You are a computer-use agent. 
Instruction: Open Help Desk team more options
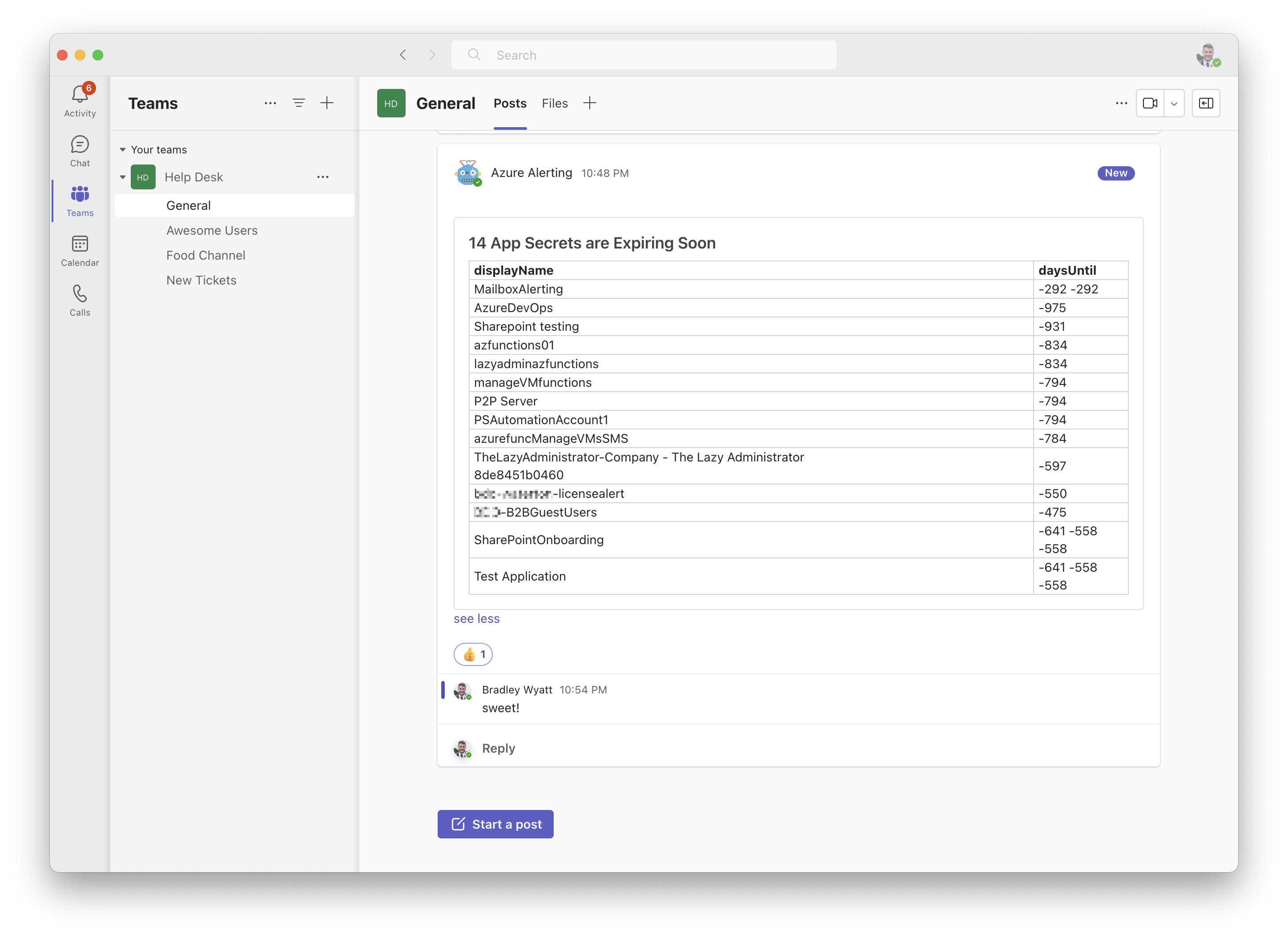[322, 177]
